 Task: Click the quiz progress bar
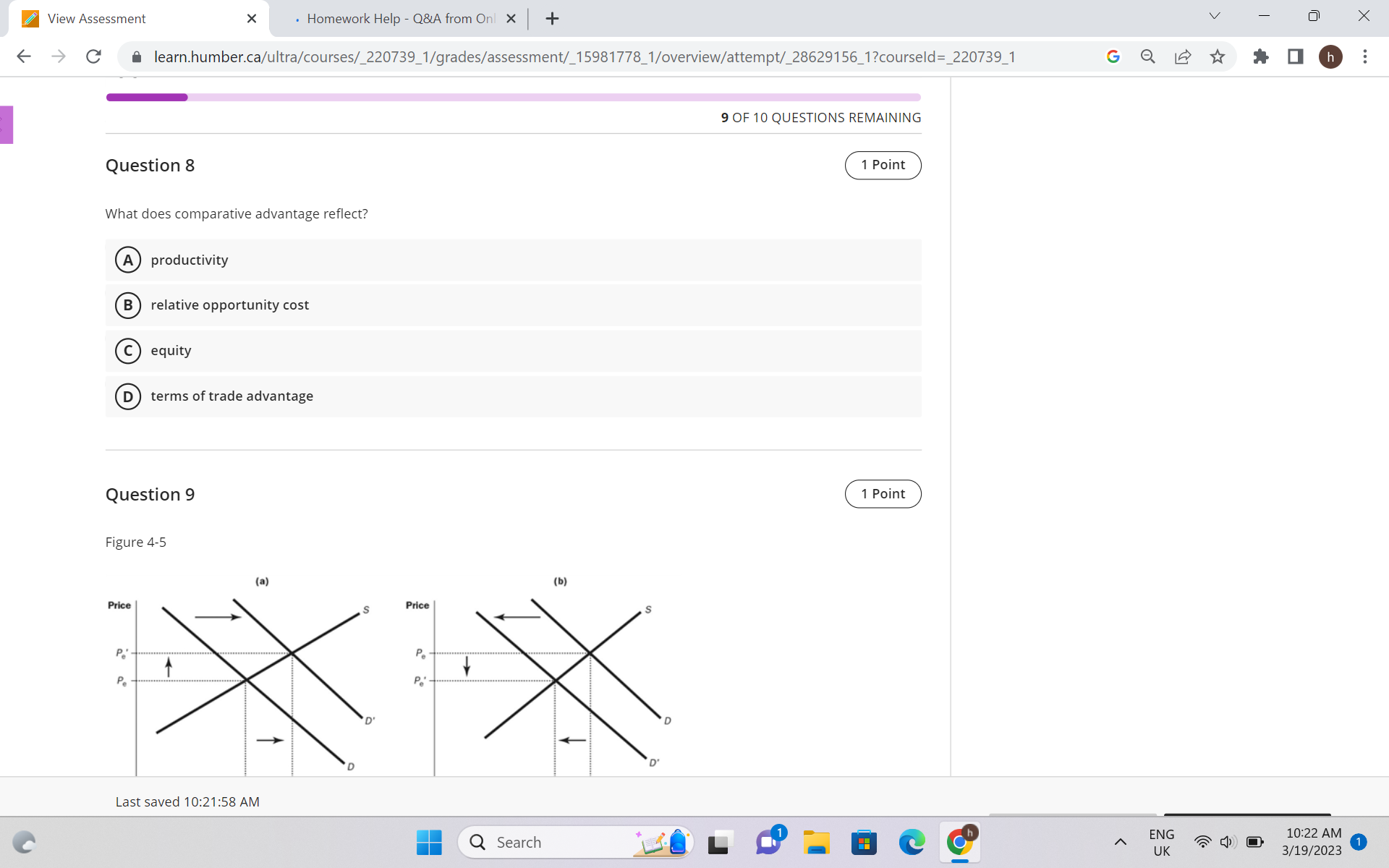(514, 96)
